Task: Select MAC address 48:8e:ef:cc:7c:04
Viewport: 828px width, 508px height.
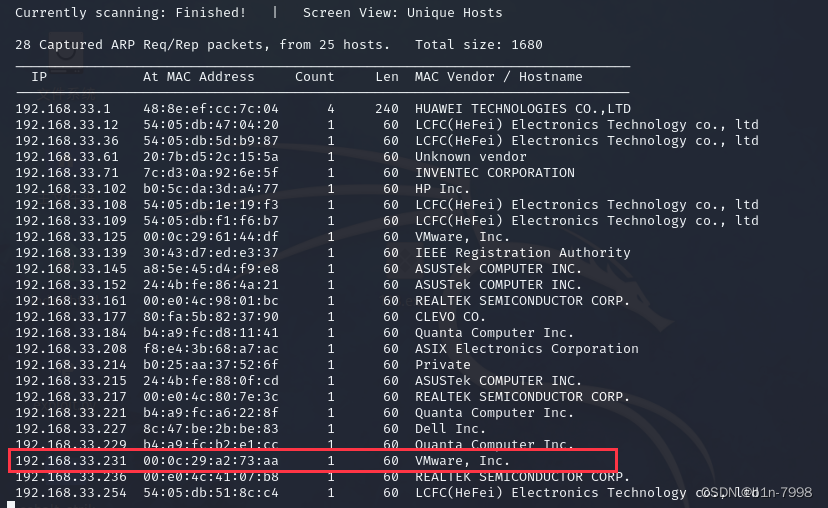Action: pos(211,109)
